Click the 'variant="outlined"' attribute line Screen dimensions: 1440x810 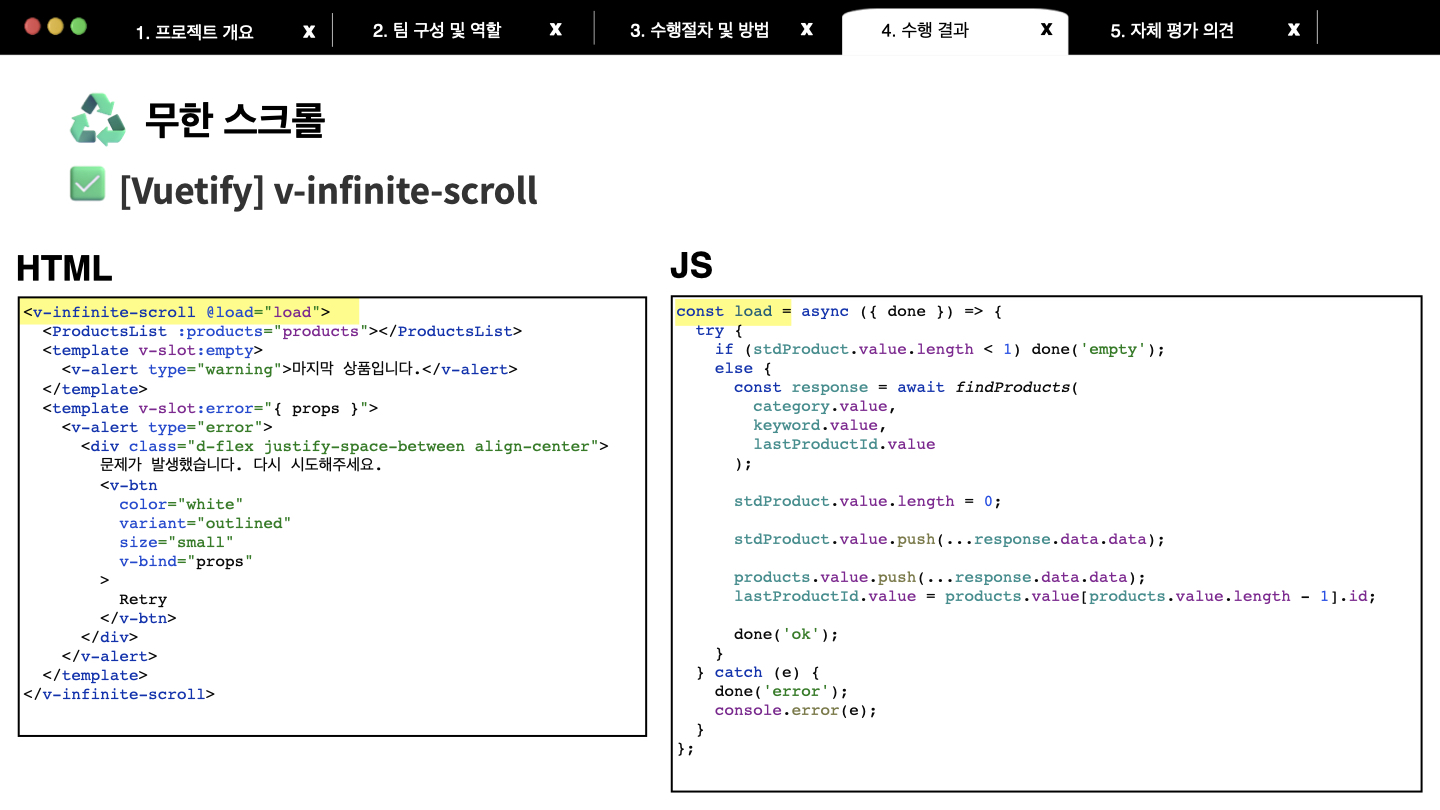point(205,523)
